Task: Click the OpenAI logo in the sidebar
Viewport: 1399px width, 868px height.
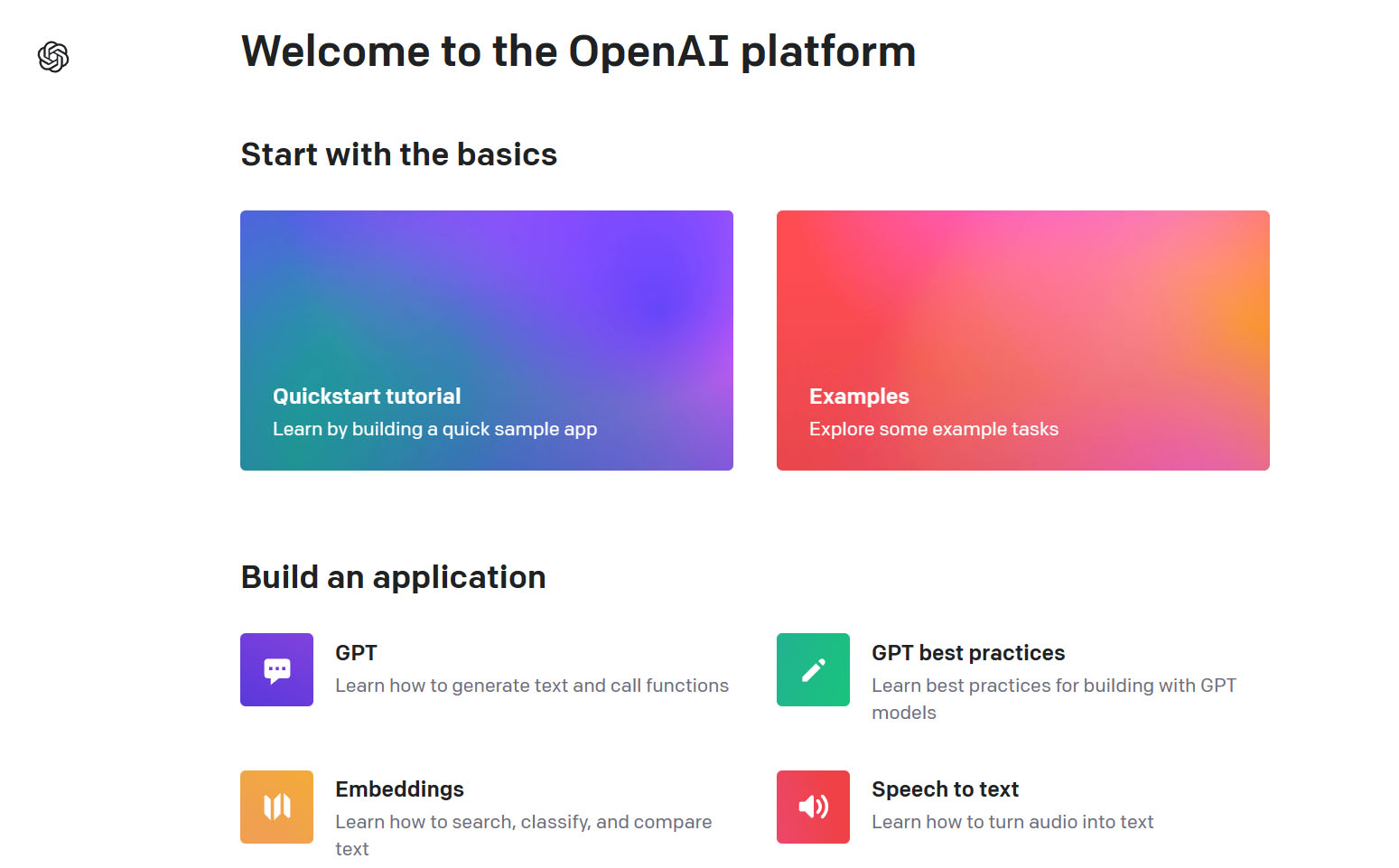Action: pos(53,57)
